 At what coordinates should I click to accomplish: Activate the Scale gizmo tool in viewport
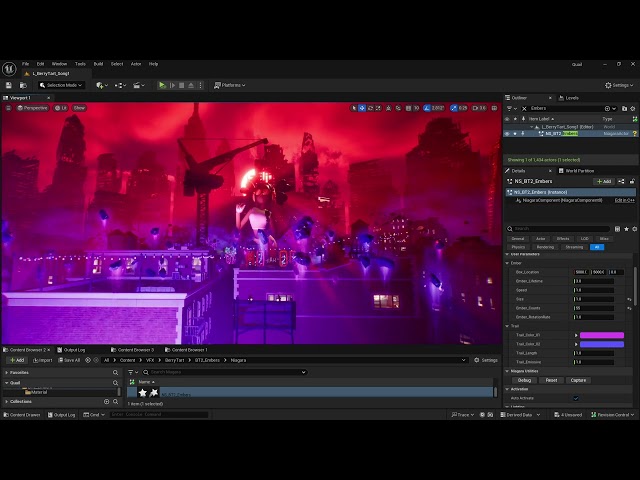(378, 108)
